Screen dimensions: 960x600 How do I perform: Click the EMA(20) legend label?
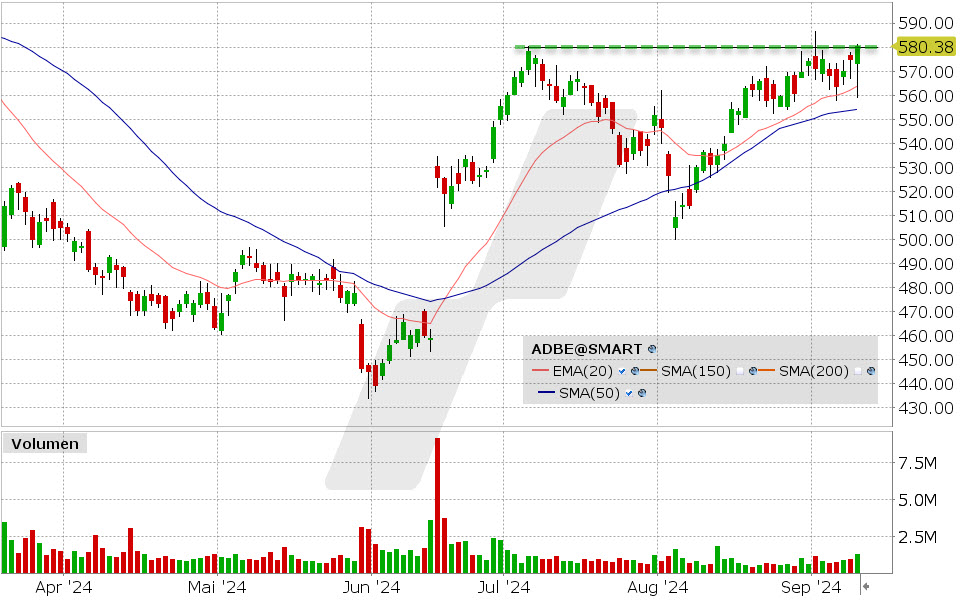pos(582,371)
